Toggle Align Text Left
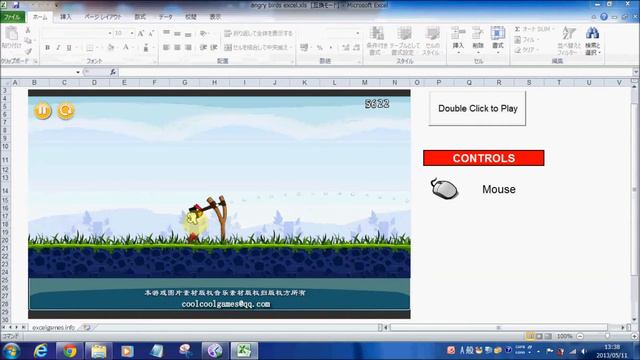The image size is (640, 360). click(167, 48)
